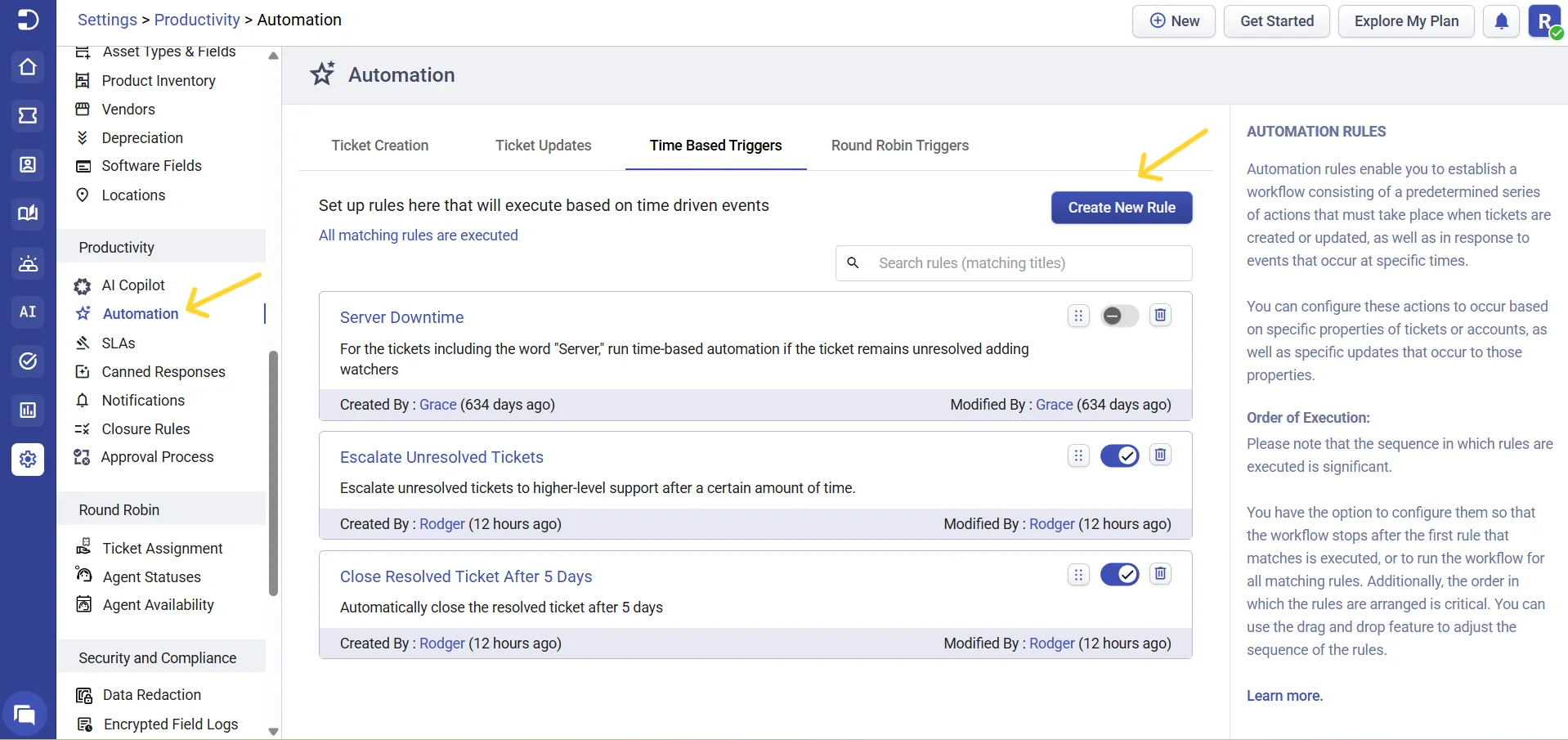Enable the Server Downtime rule toggle
1568x740 pixels.
pyautogui.click(x=1119, y=316)
